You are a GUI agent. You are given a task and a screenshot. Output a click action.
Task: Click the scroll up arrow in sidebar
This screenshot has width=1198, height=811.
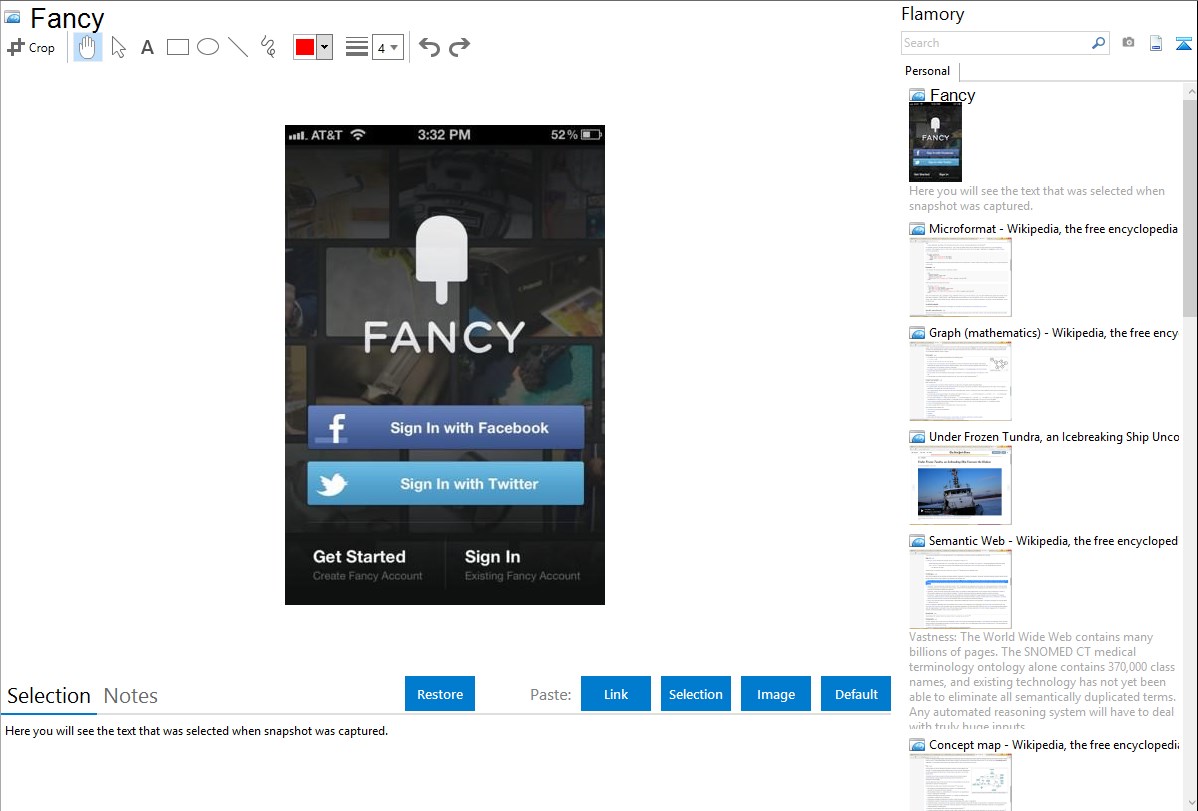(1190, 91)
